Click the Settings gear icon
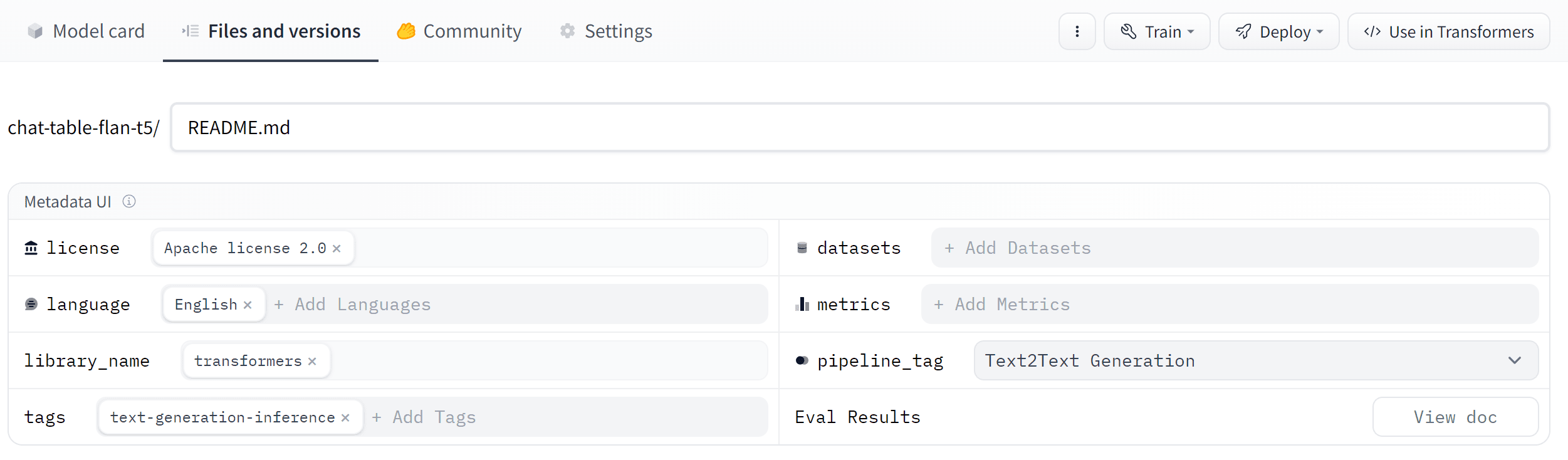 [567, 31]
